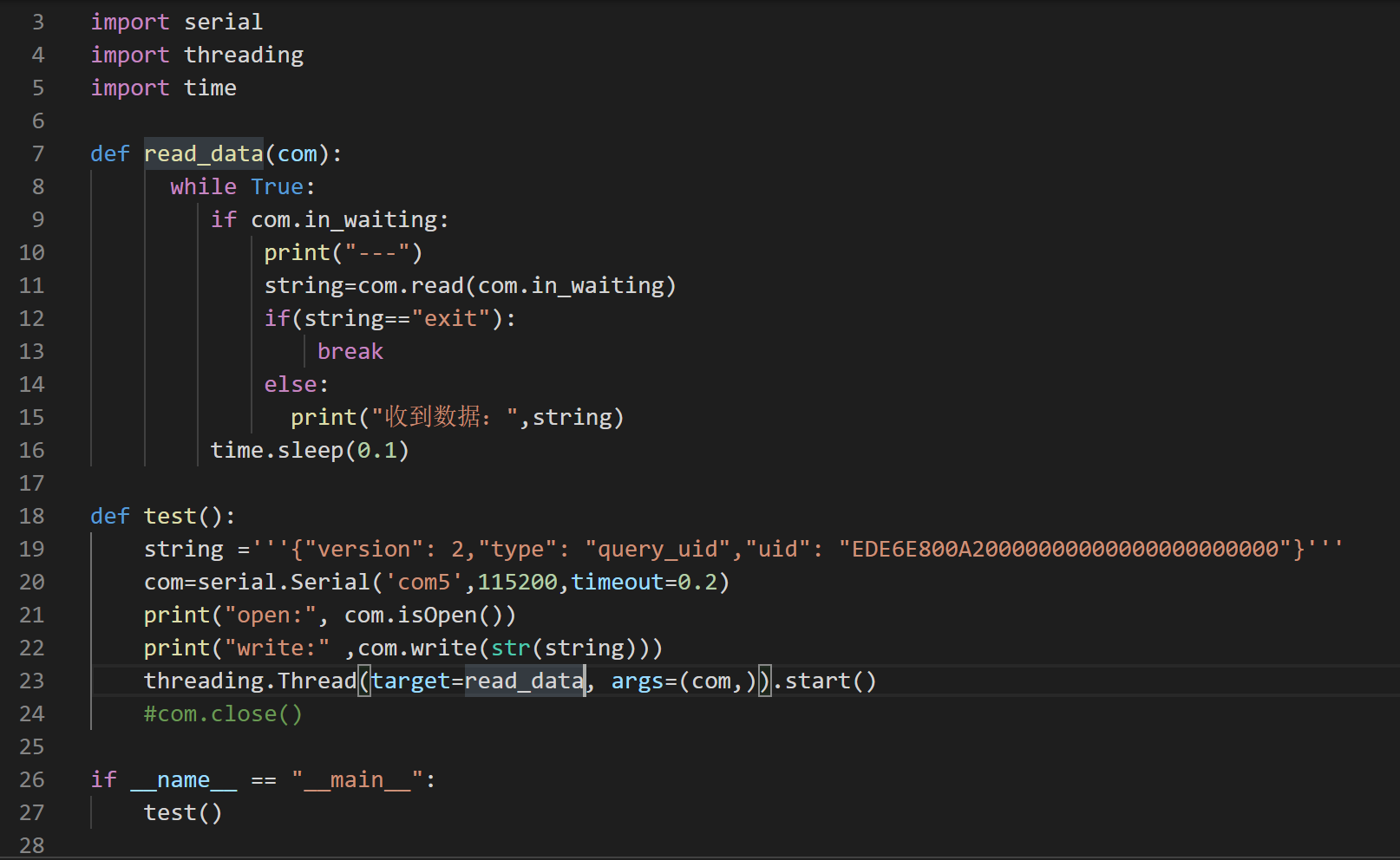Click the 'else' keyword on line 14
This screenshot has height=860, width=1400.
[291, 384]
